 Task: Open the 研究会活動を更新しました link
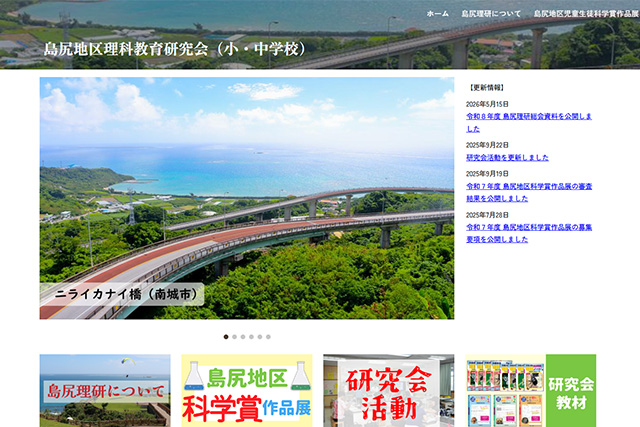pos(507,158)
